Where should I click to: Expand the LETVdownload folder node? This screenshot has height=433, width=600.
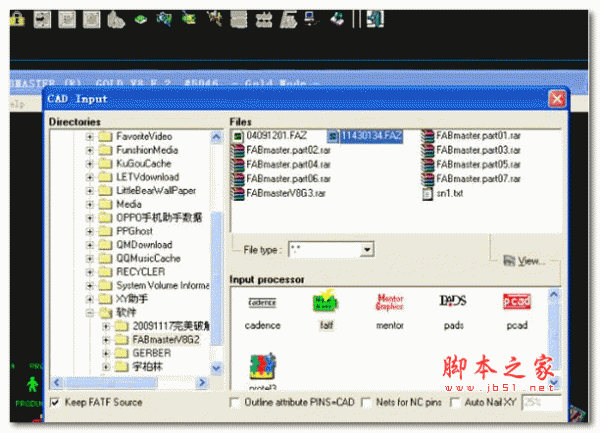[90, 177]
